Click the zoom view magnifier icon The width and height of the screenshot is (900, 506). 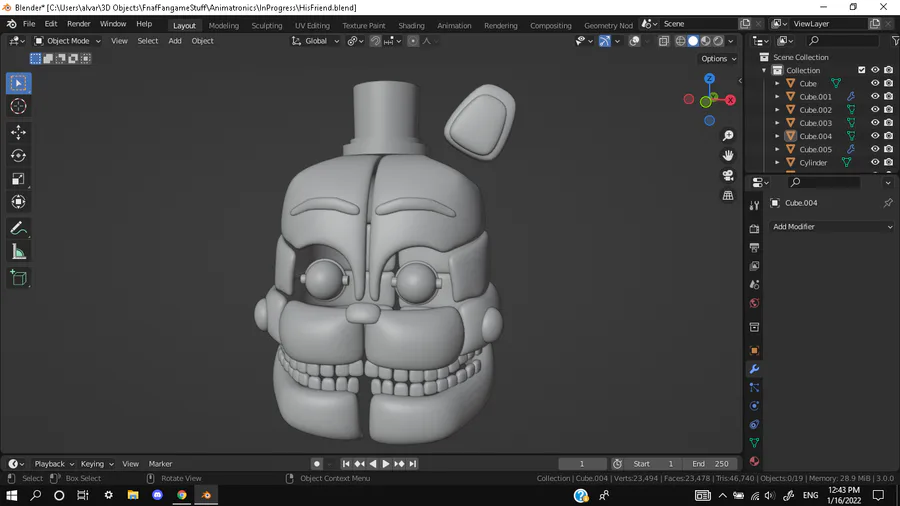(728, 135)
